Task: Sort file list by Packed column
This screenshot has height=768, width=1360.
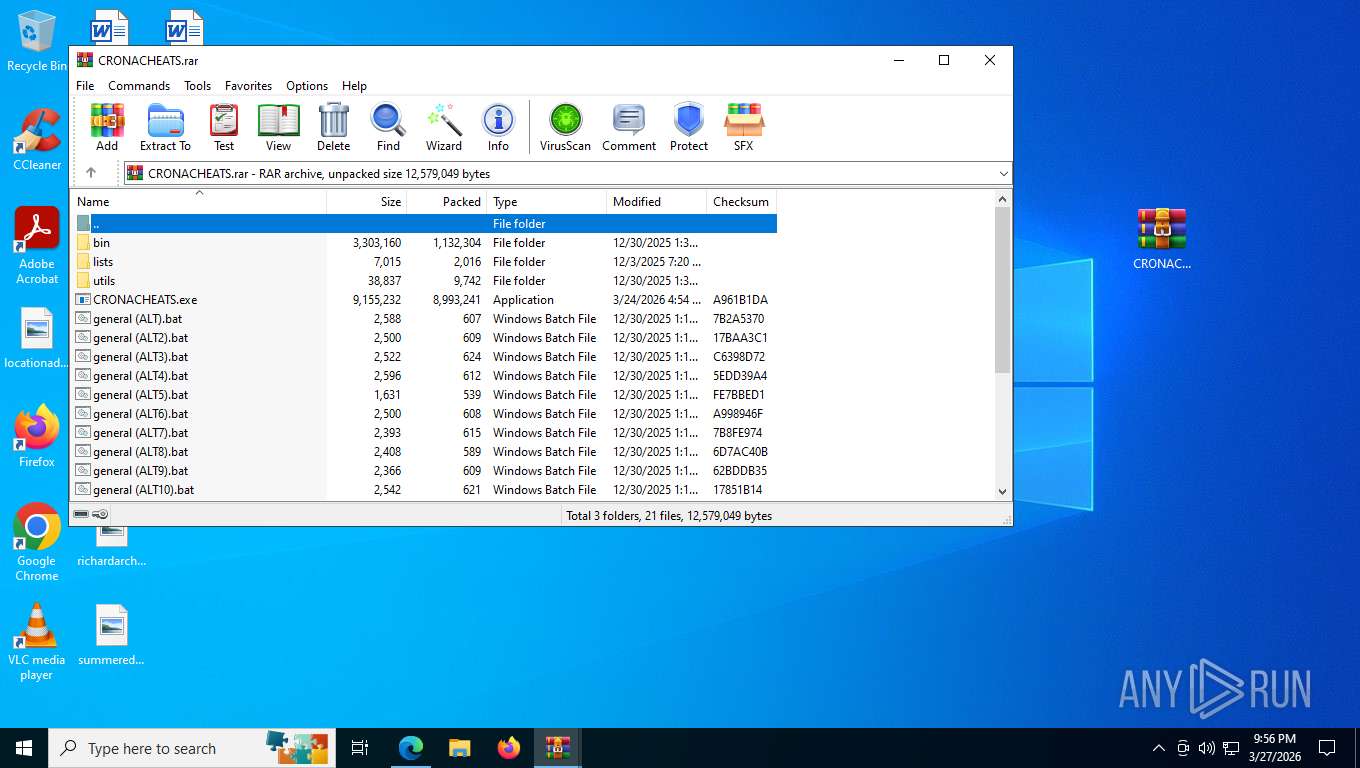Action: pyautogui.click(x=447, y=201)
